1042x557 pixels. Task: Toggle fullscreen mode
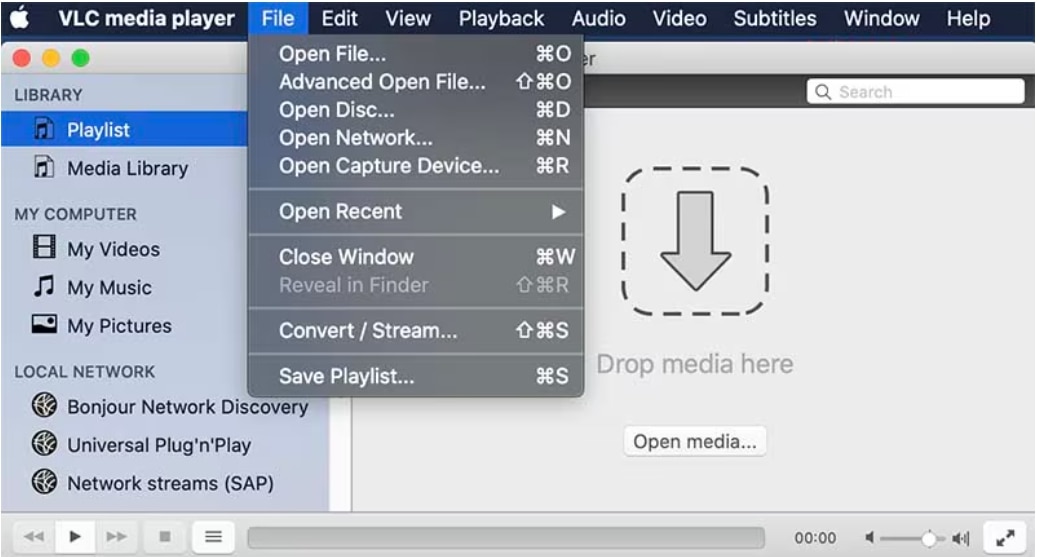point(1005,537)
